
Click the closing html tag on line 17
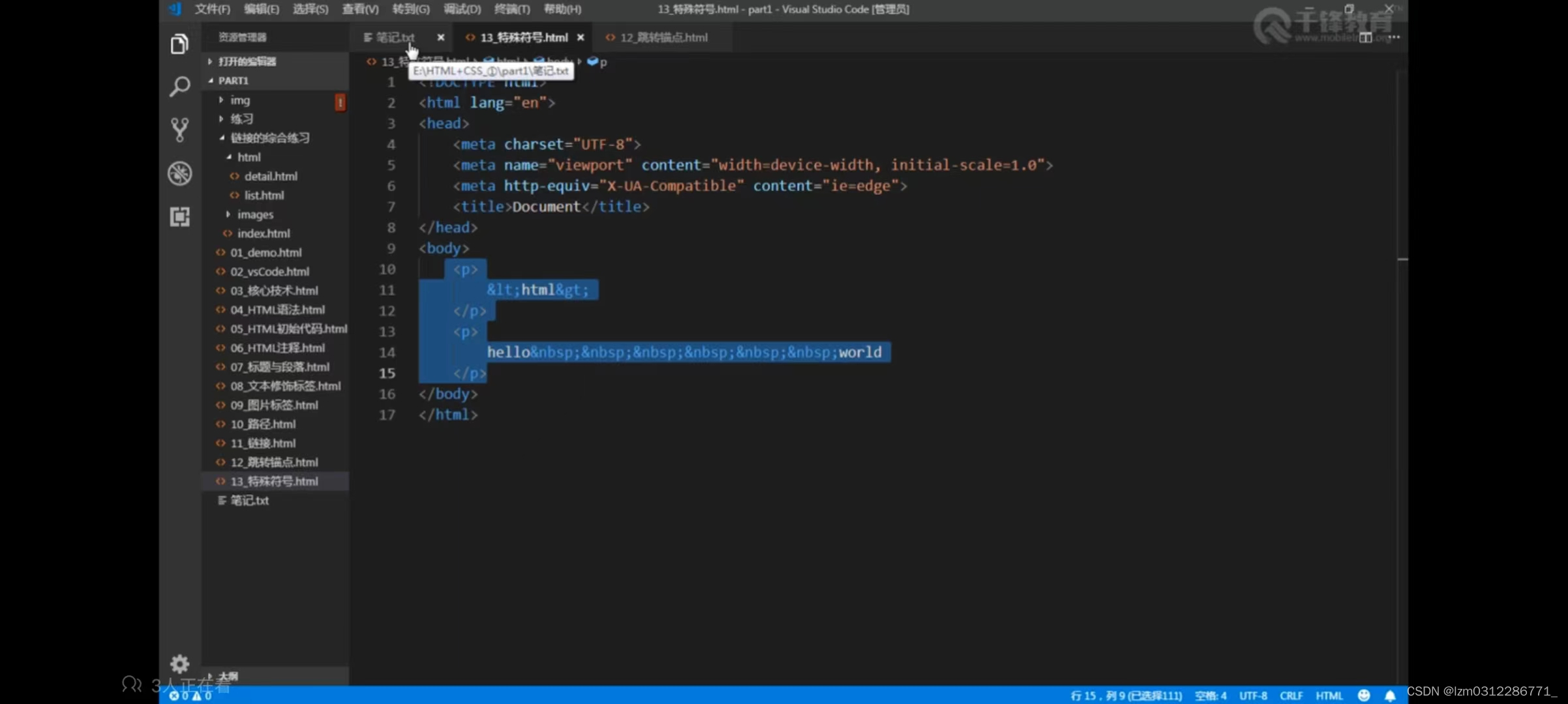click(448, 415)
